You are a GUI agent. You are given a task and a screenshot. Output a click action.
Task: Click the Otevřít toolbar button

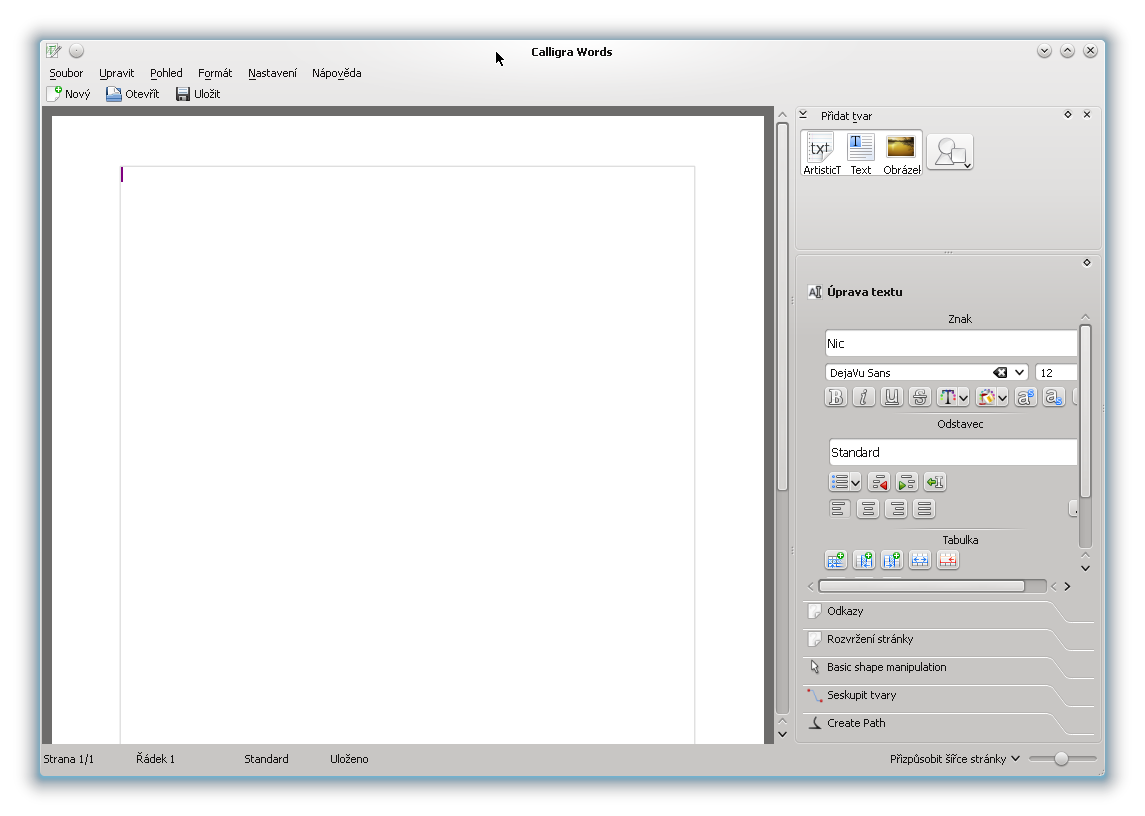132,94
